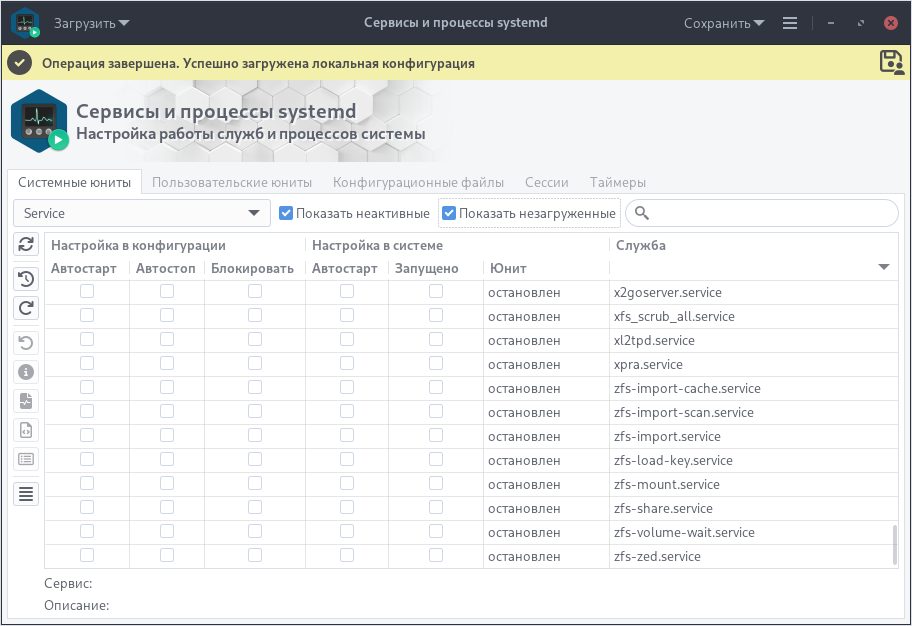Click the vertical scrollbar of the services table
This screenshot has width=912, height=626.
(x=894, y=544)
